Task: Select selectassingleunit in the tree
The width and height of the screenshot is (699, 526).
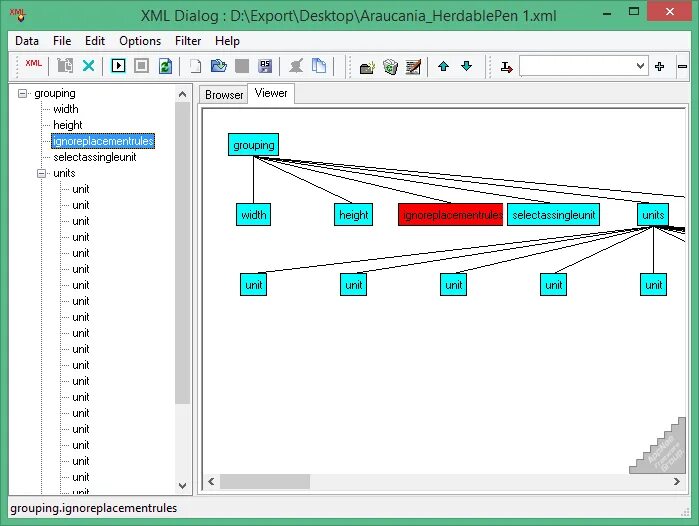Action: click(95, 157)
